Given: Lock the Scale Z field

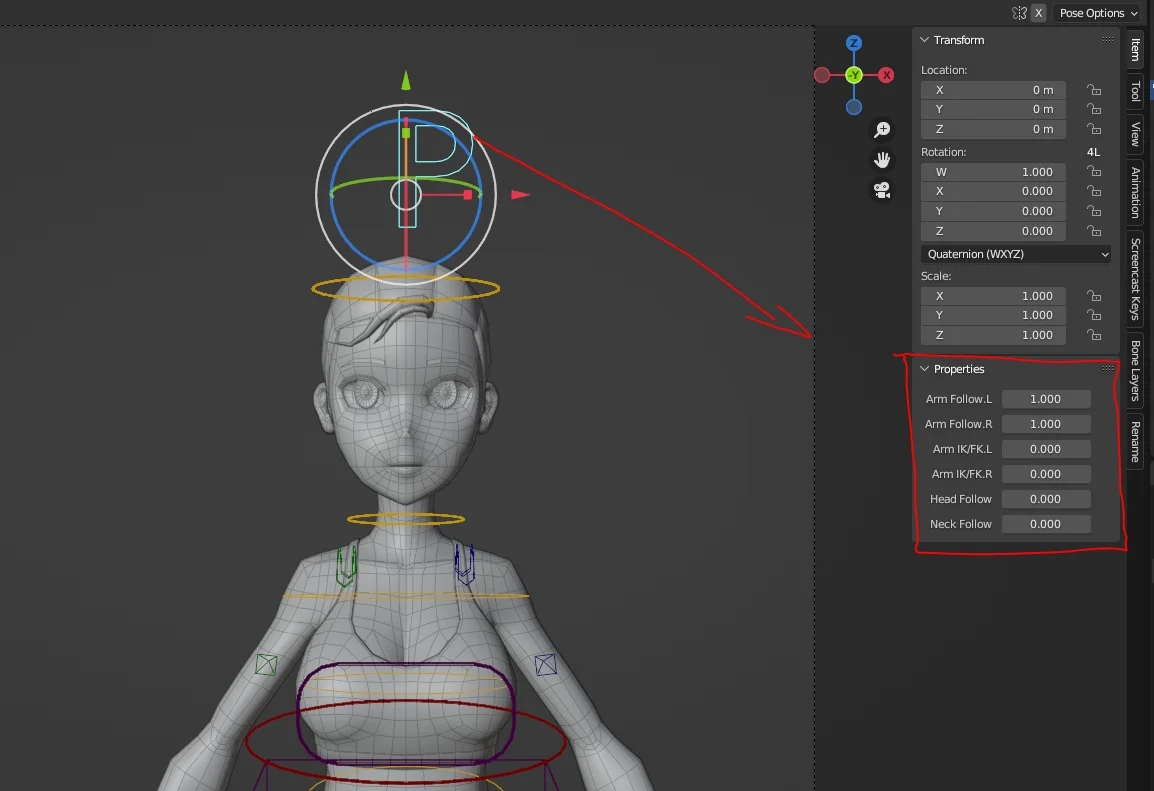Looking at the screenshot, I should click(x=1093, y=335).
